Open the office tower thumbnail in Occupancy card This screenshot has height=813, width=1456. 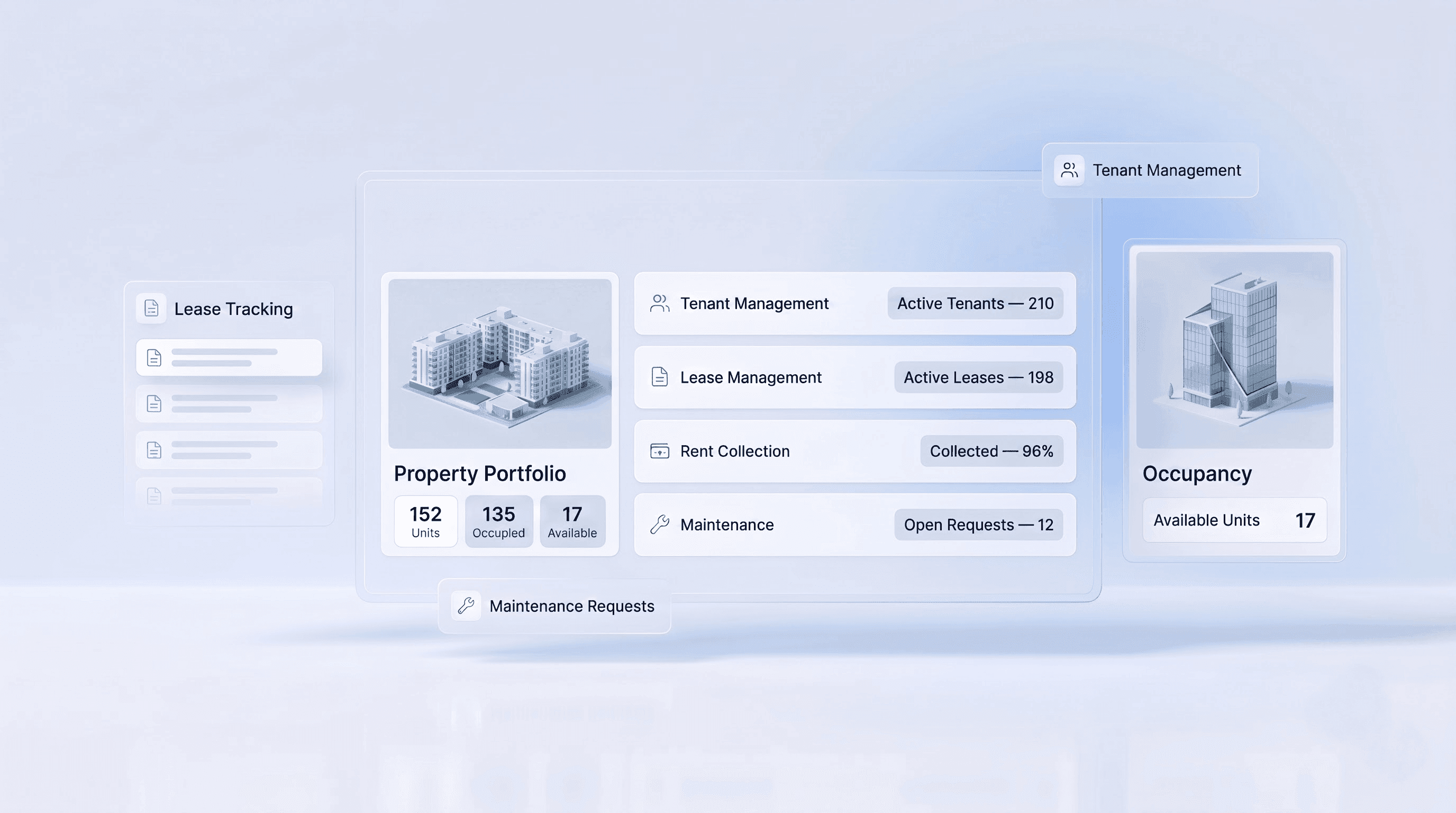(x=1234, y=350)
